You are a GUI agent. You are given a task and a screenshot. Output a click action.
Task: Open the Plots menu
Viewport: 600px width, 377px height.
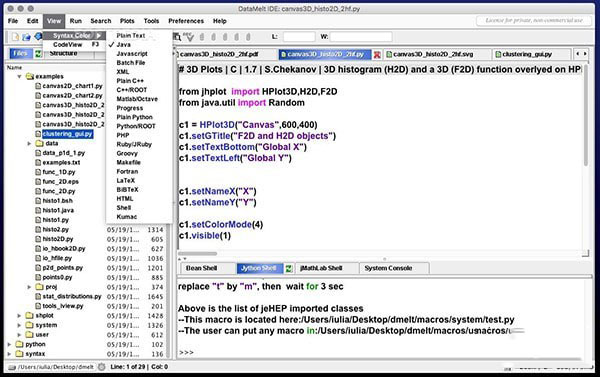coord(127,21)
